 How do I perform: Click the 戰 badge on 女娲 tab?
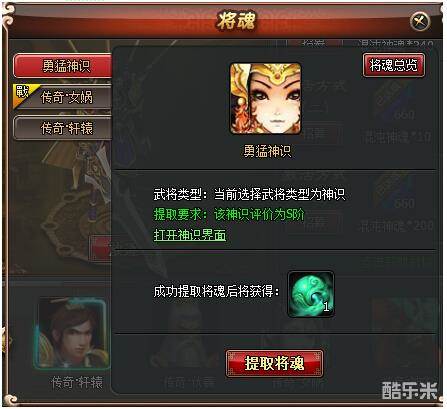(23, 93)
